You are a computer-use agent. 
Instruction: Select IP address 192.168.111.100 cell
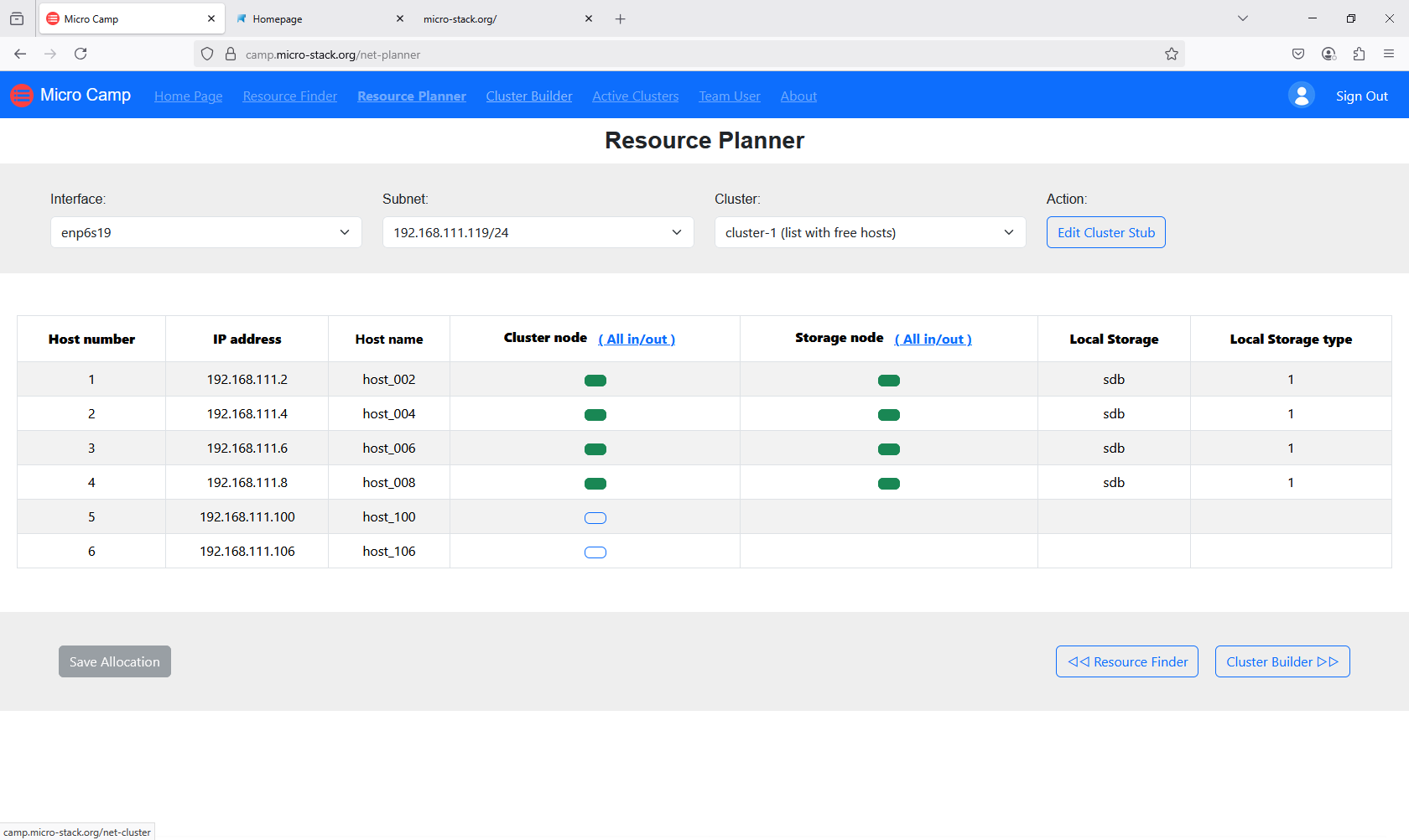tap(247, 517)
